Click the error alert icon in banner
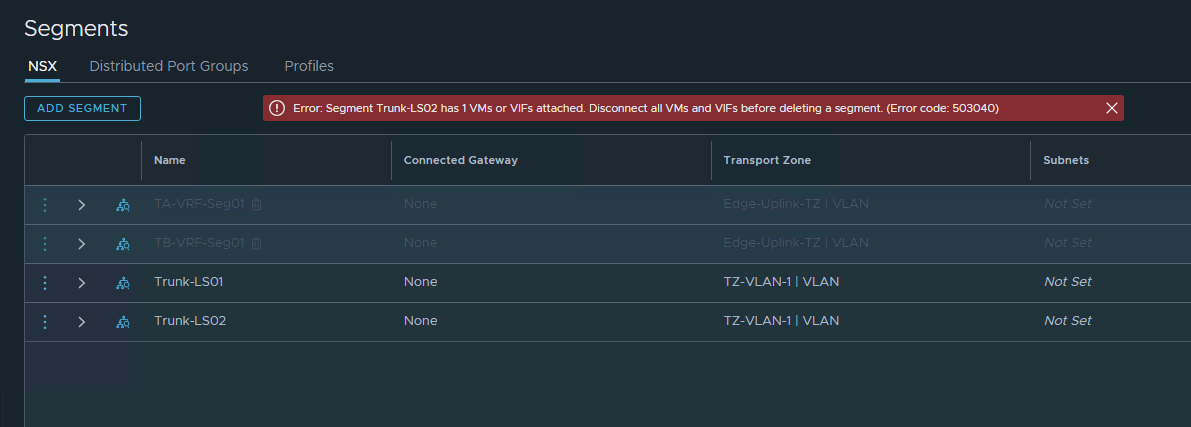Screen dimensions: 1191x427 [277, 108]
